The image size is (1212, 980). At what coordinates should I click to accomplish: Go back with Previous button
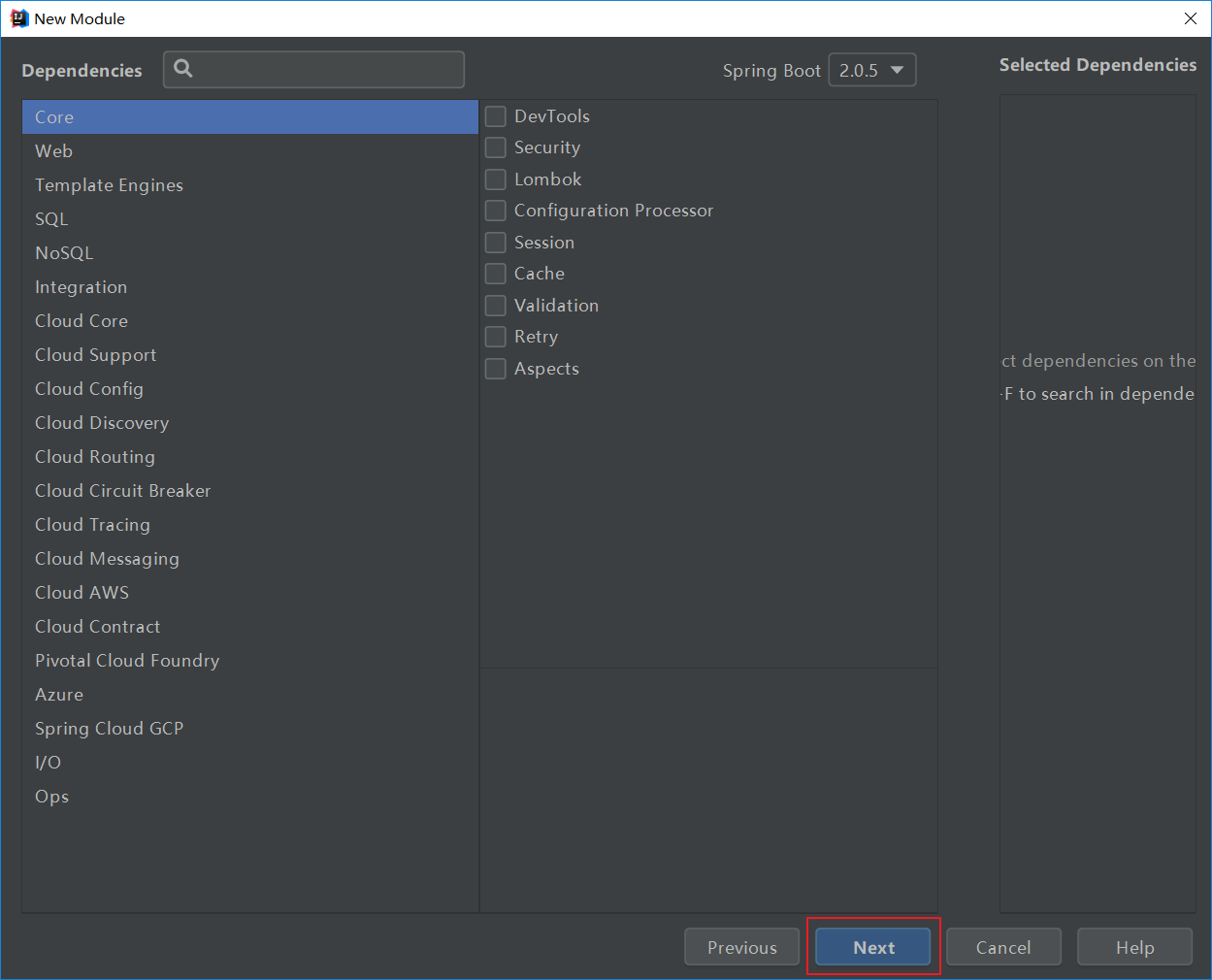pyautogui.click(x=742, y=947)
